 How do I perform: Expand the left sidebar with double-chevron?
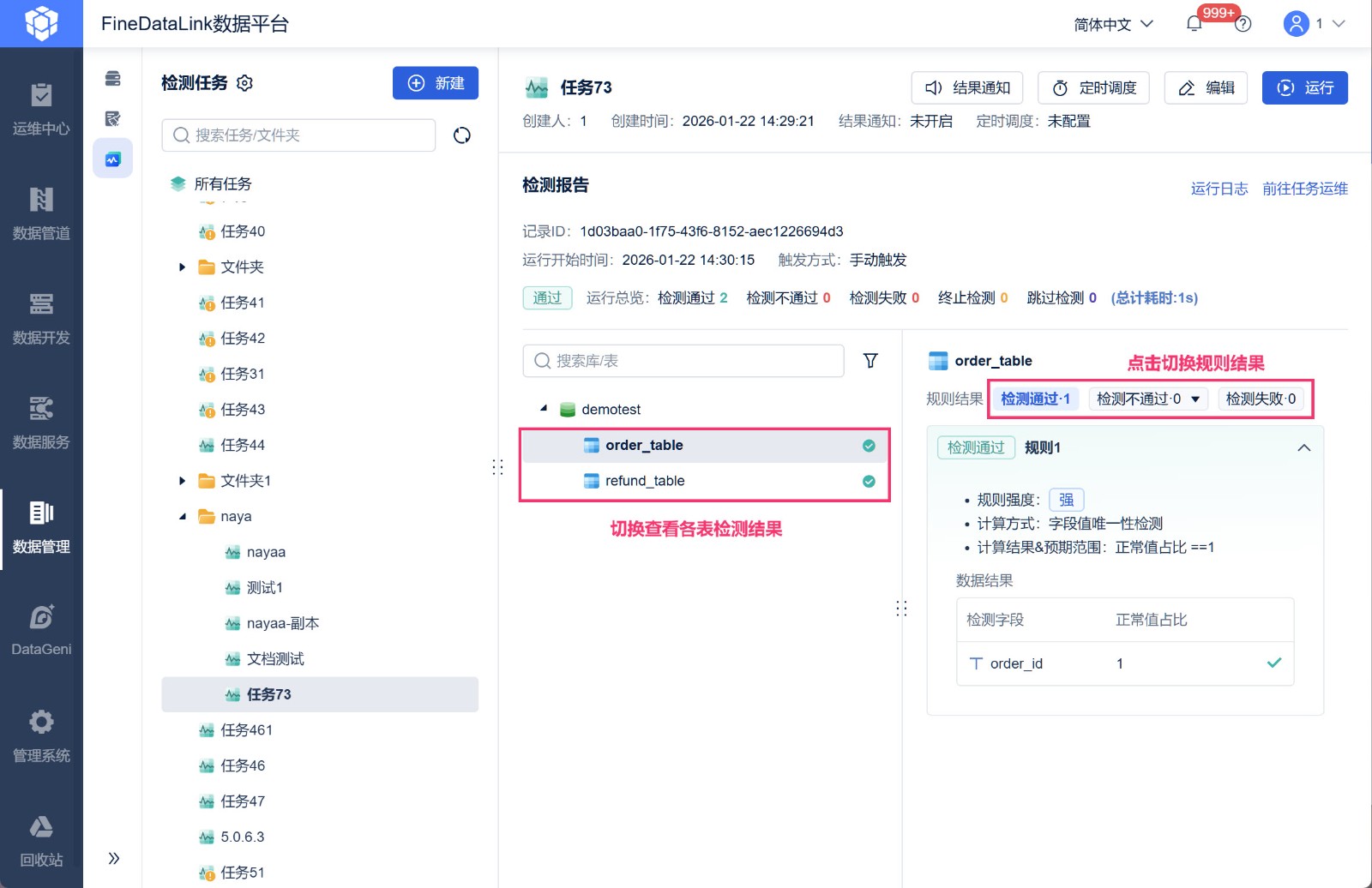click(114, 858)
